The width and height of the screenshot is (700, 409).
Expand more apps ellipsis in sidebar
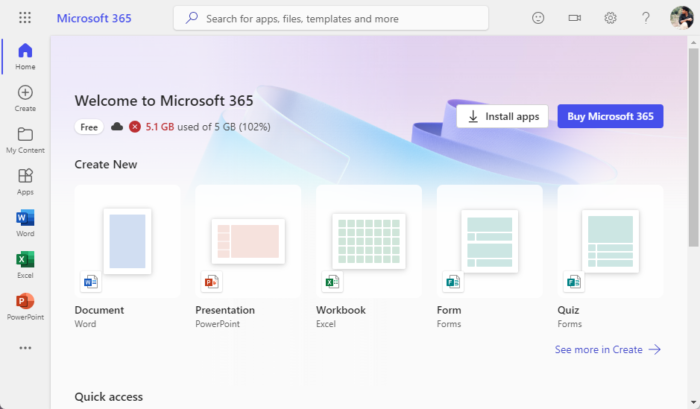pos(25,348)
